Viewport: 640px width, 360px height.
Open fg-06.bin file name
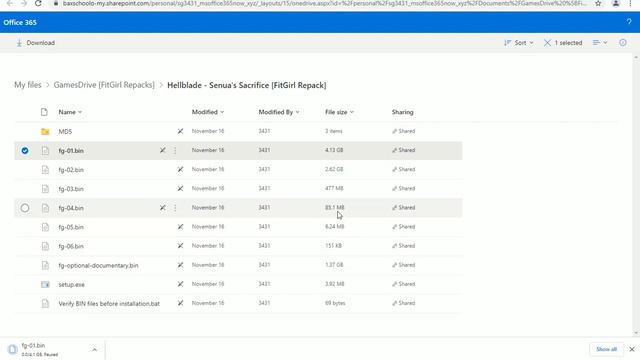pos(71,247)
